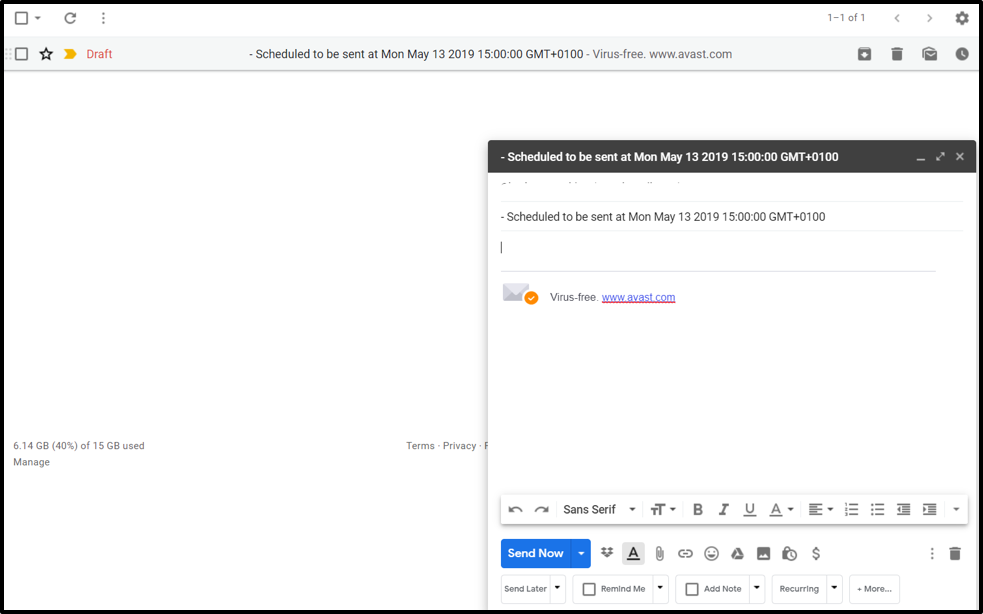Star the scheduled draft email

(46, 54)
